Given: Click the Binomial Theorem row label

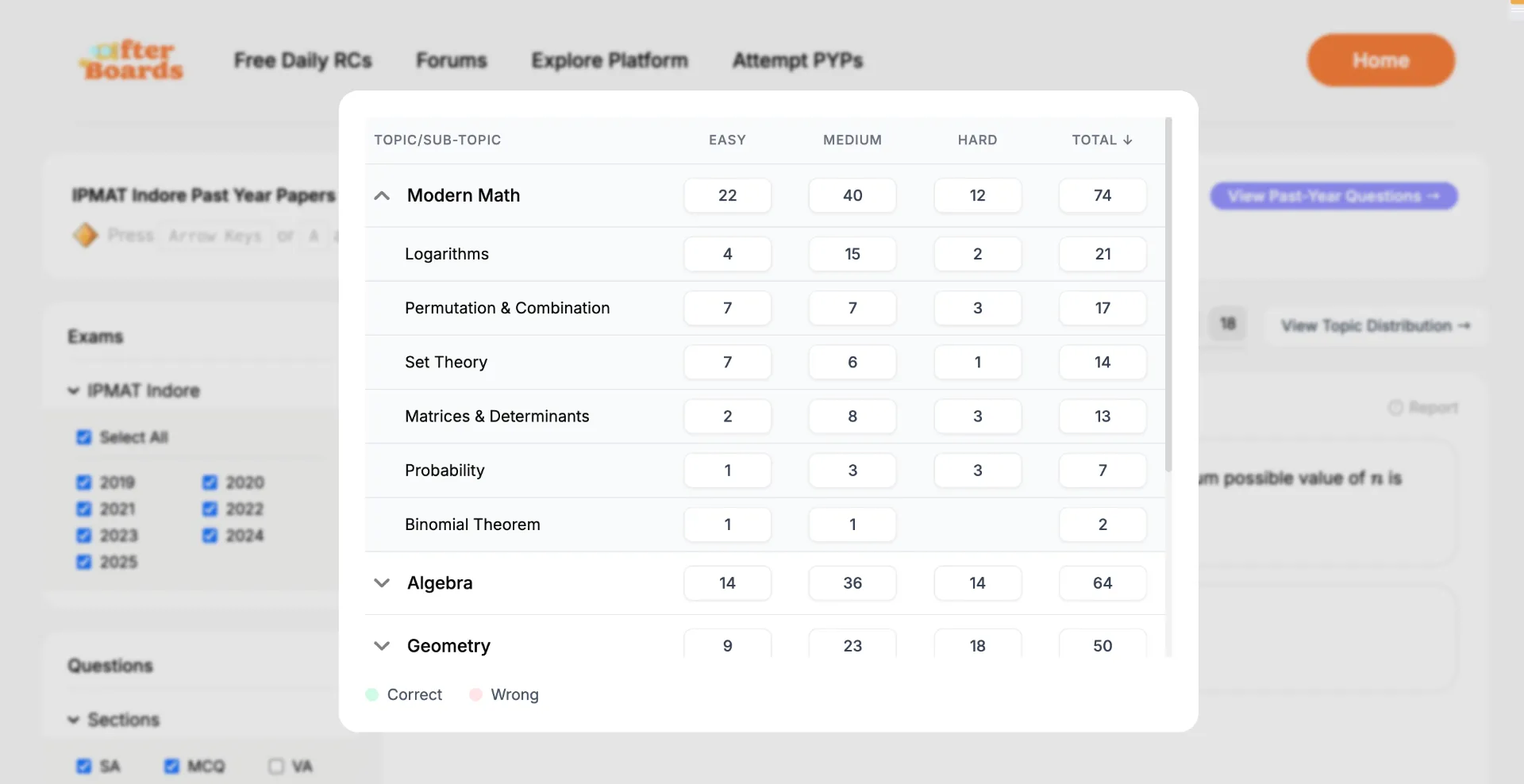Looking at the screenshot, I should tap(472, 525).
